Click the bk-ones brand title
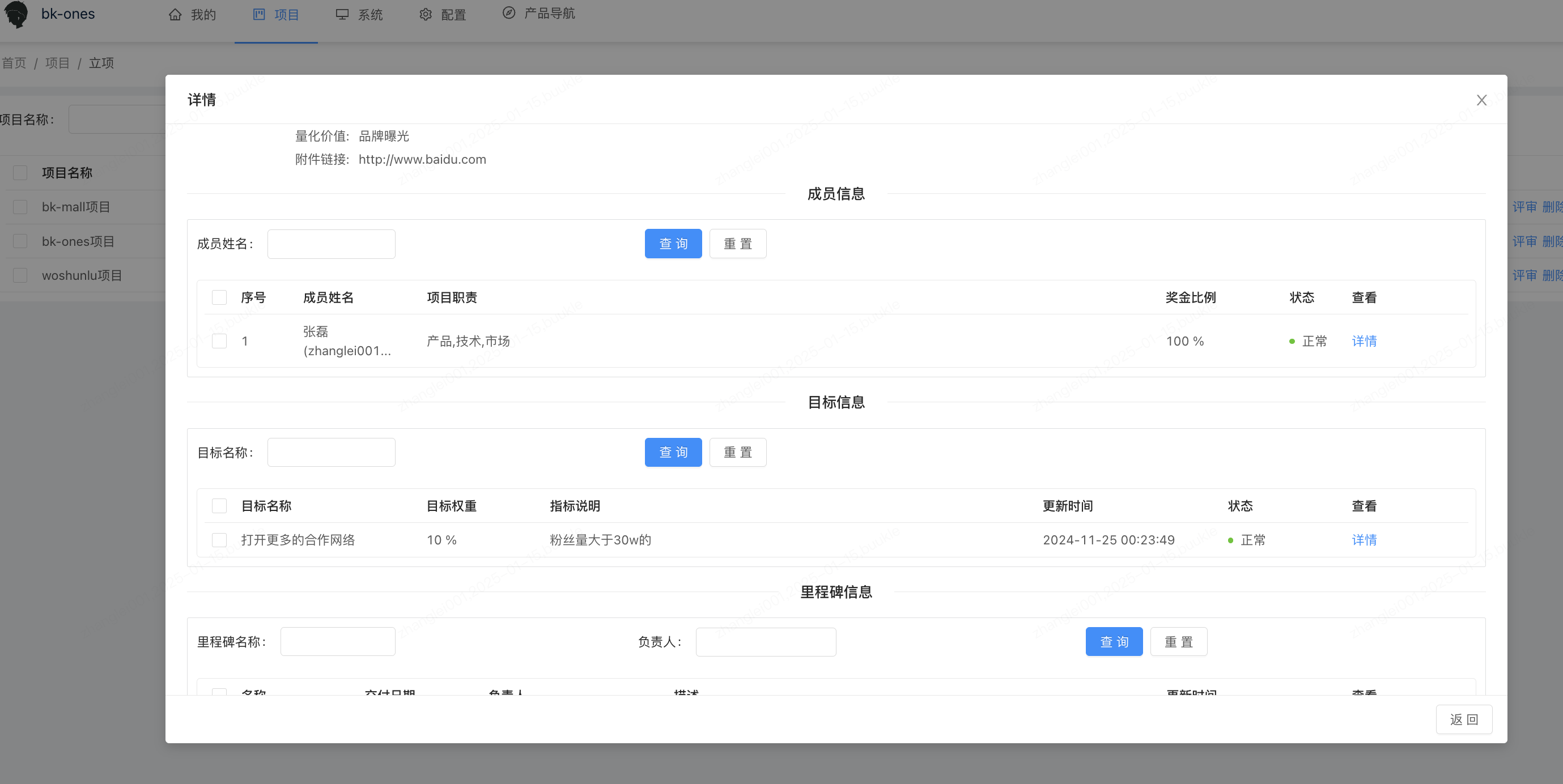 pyautogui.click(x=68, y=14)
